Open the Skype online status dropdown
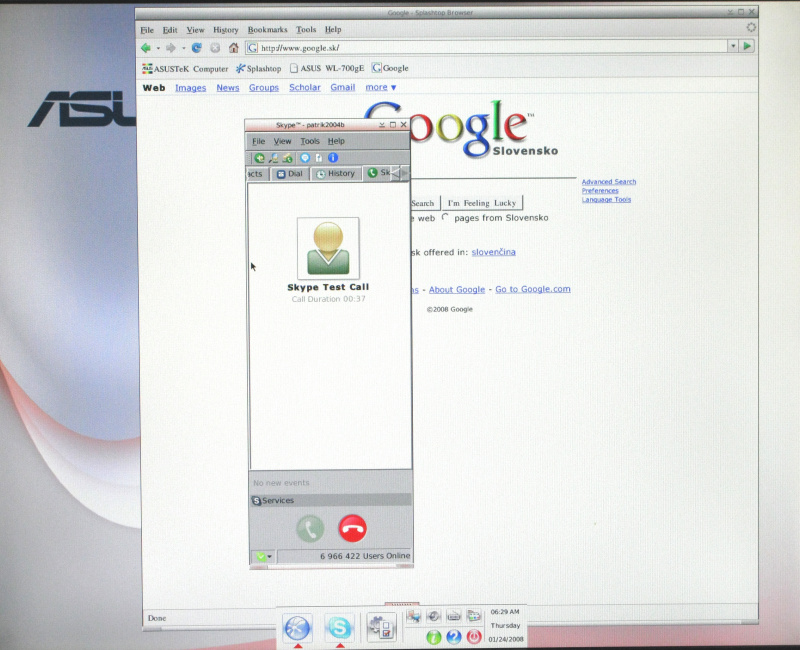 coord(264,556)
